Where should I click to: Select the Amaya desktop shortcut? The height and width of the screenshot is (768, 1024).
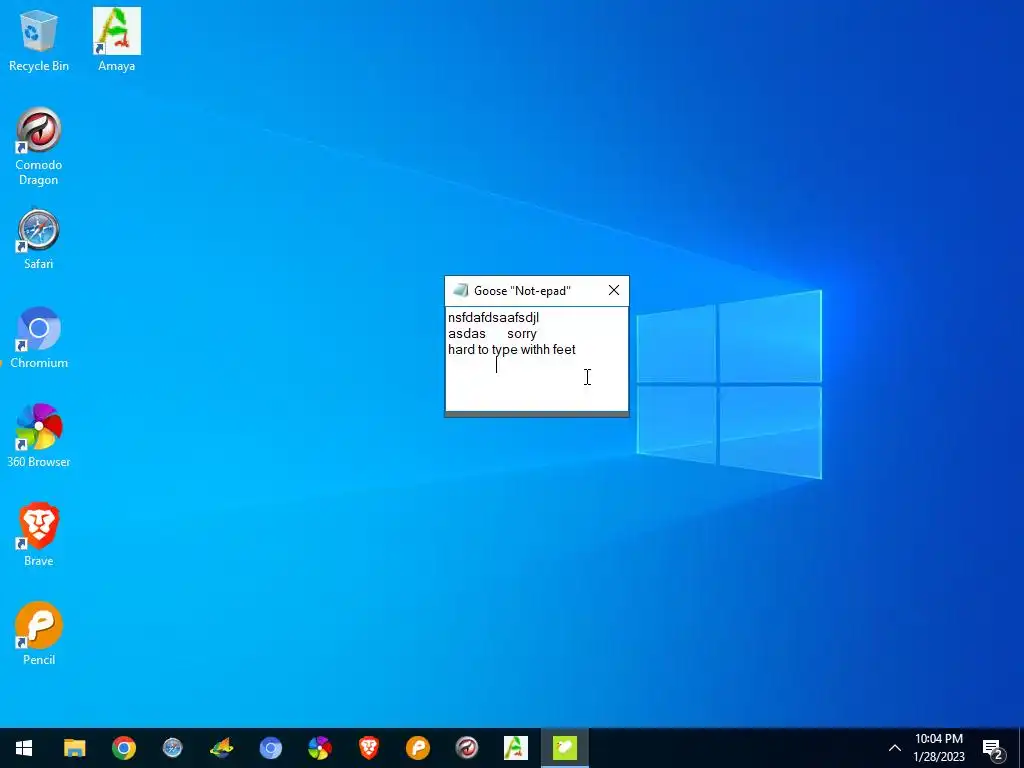click(116, 40)
